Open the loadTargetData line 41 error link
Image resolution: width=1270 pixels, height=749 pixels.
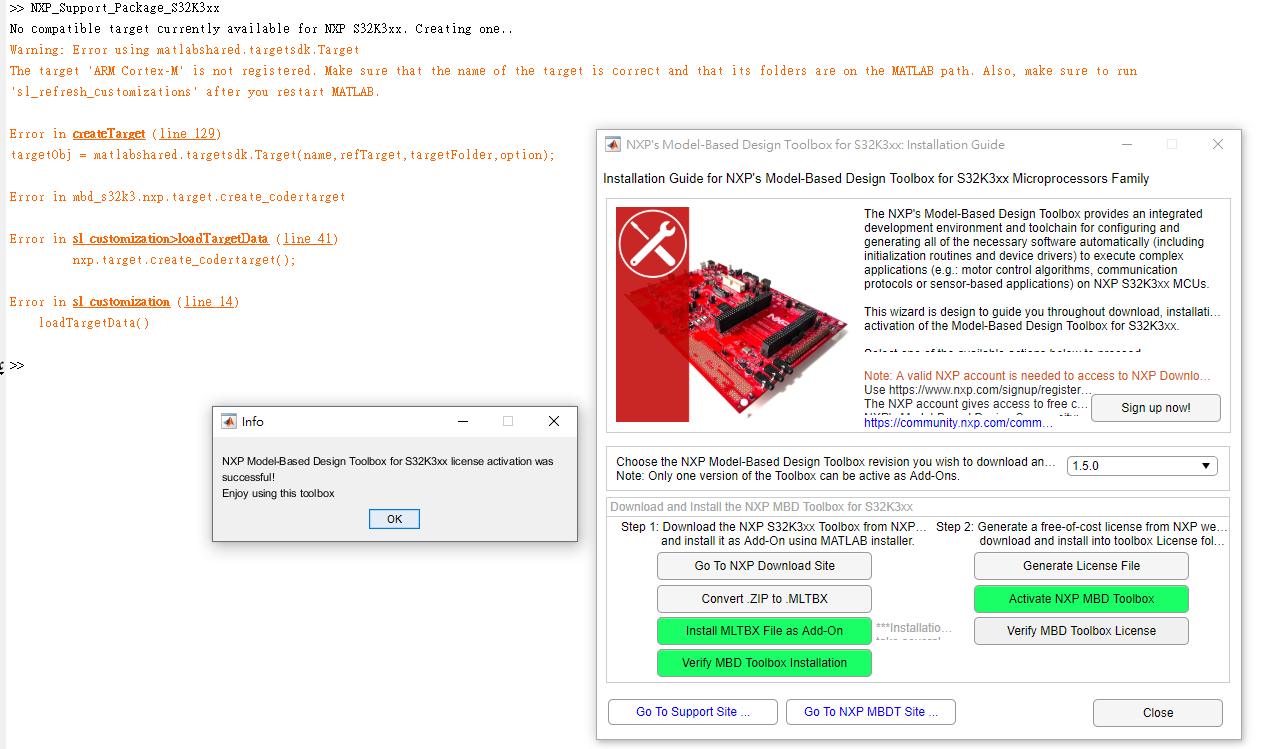tap(171, 238)
